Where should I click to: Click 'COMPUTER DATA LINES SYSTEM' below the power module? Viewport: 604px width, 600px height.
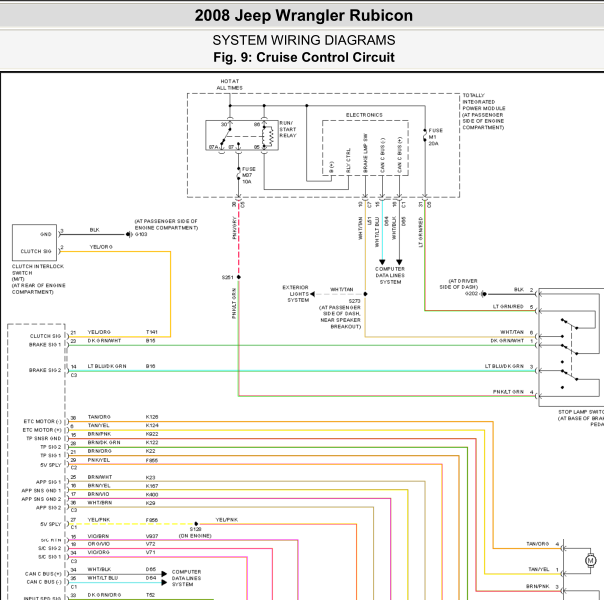click(390, 275)
